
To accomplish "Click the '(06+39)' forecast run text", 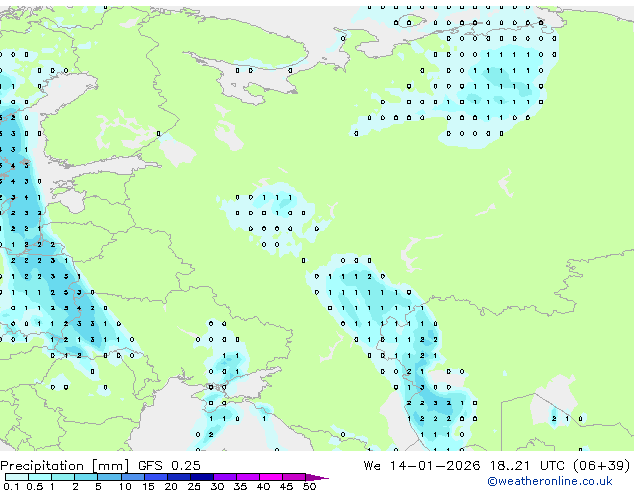I will (602, 466).
